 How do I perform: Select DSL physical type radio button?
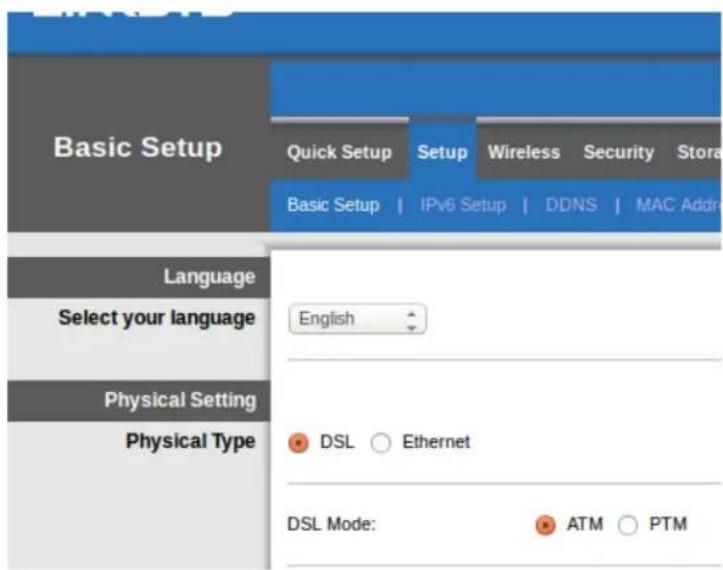[x=298, y=443]
